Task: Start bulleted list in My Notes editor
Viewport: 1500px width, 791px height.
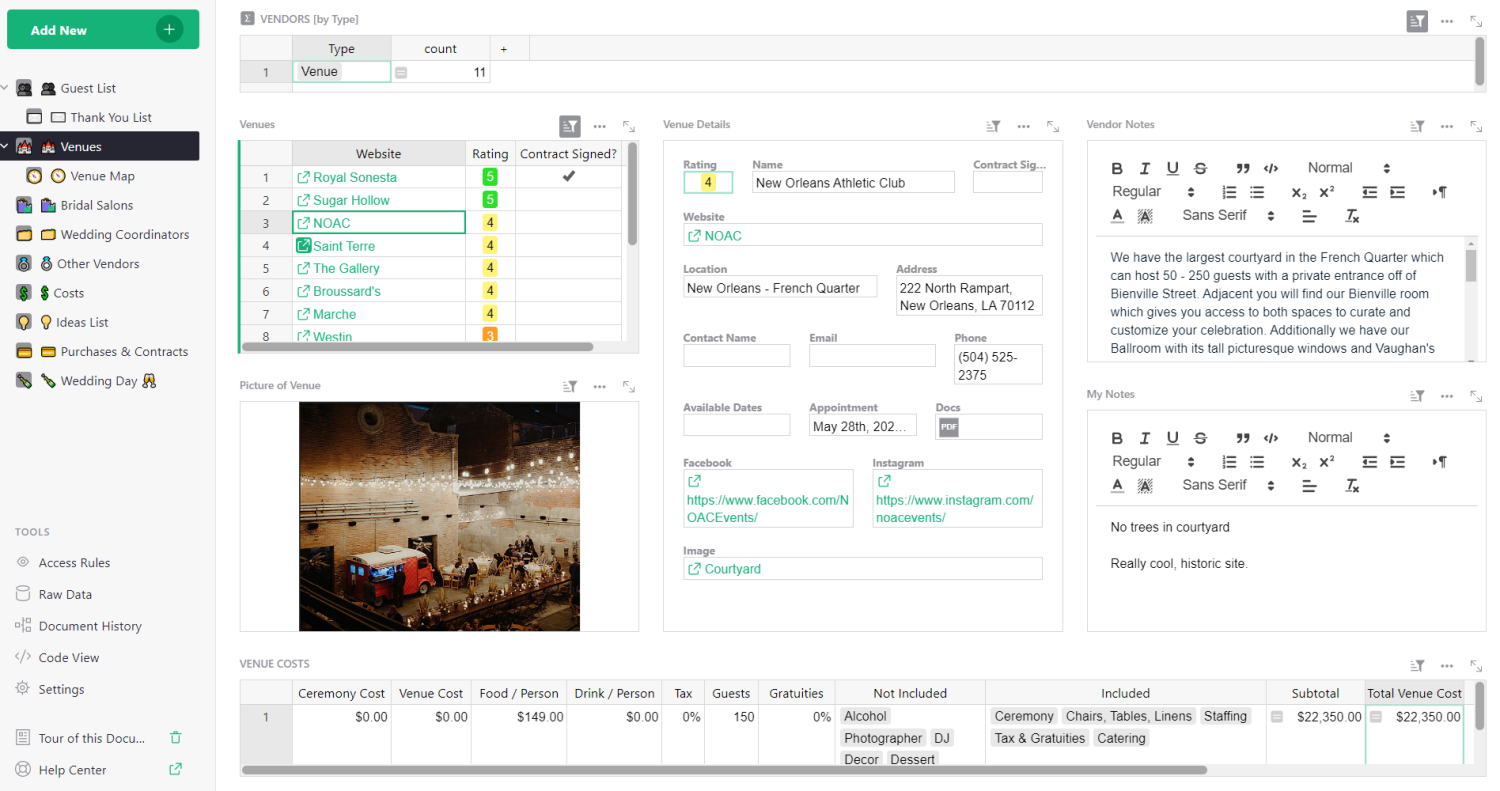Action: (x=1258, y=462)
